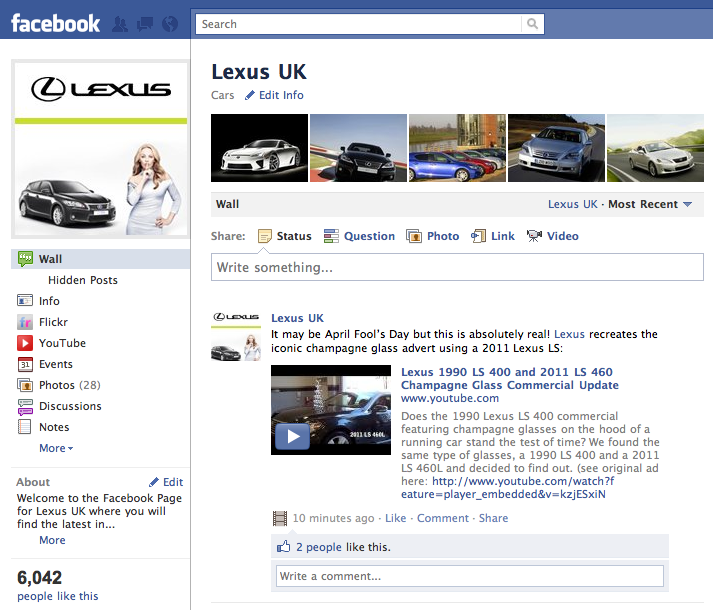Select Question share option

369,236
